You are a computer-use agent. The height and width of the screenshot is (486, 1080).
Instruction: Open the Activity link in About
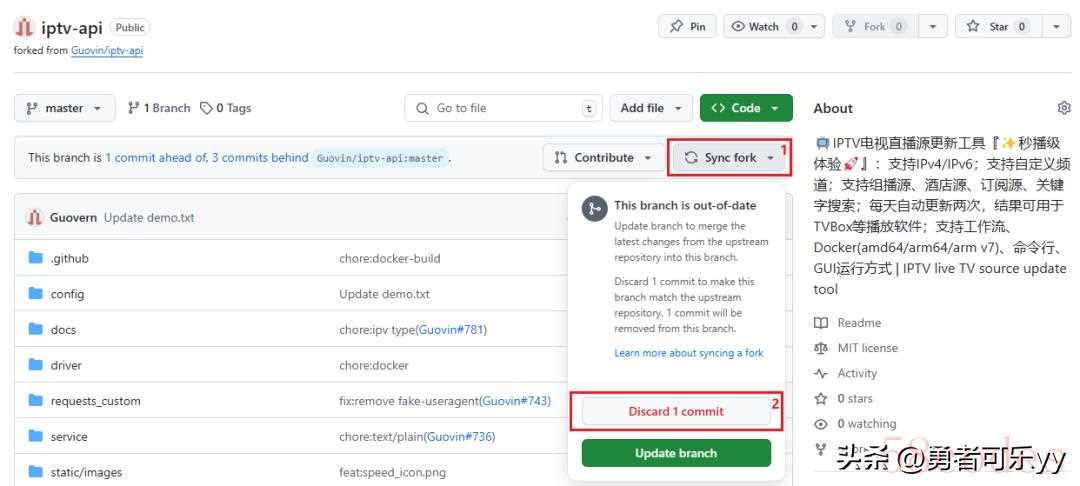coord(857,373)
